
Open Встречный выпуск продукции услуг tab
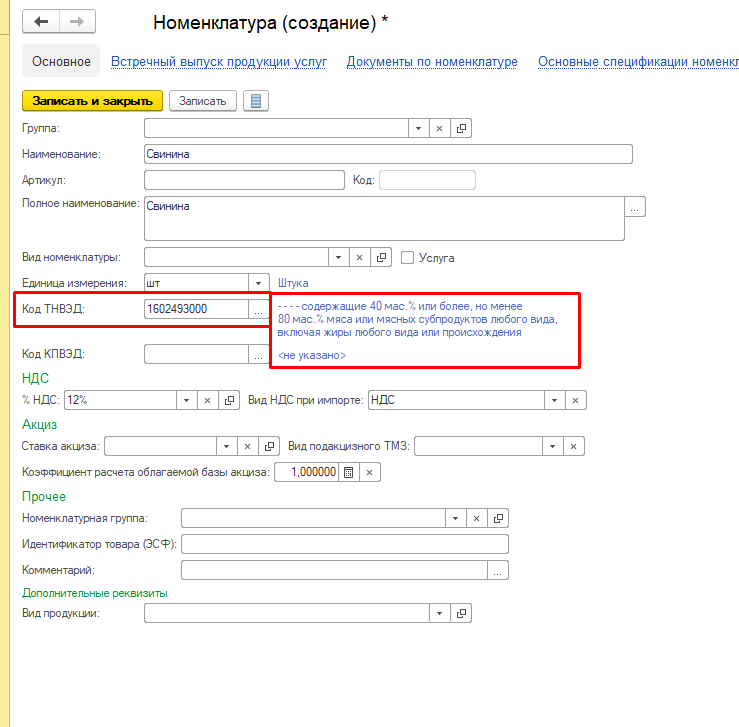pyautogui.click(x=219, y=62)
